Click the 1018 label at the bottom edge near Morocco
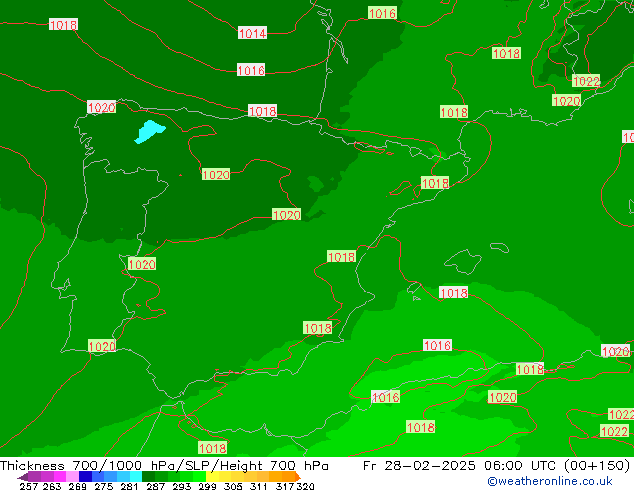This screenshot has width=634, height=490. tap(212, 448)
